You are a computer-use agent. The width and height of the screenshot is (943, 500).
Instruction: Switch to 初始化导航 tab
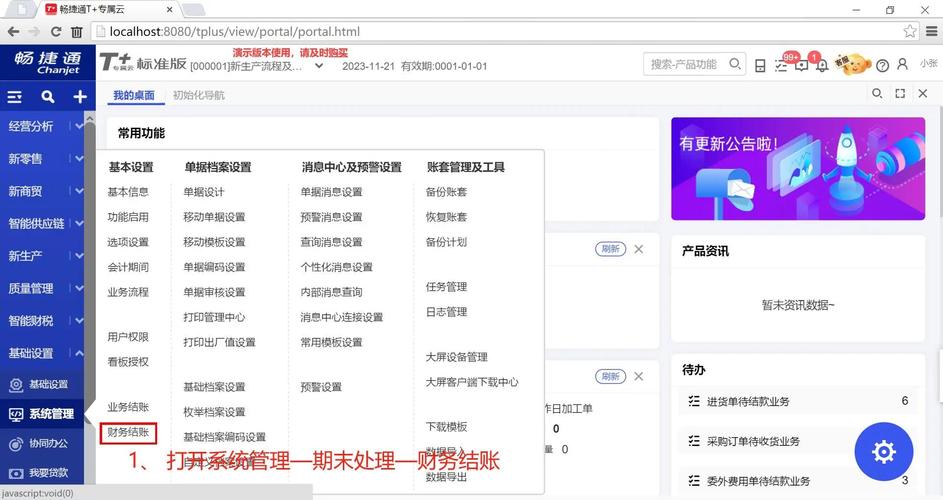coord(198,95)
